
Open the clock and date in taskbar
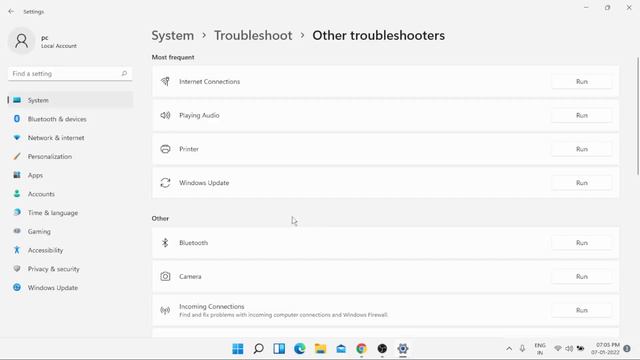pos(605,349)
